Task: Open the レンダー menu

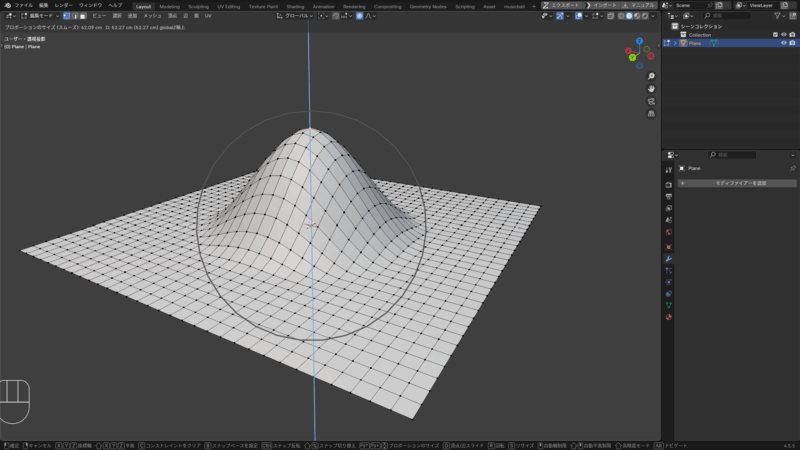Action: coord(63,5)
